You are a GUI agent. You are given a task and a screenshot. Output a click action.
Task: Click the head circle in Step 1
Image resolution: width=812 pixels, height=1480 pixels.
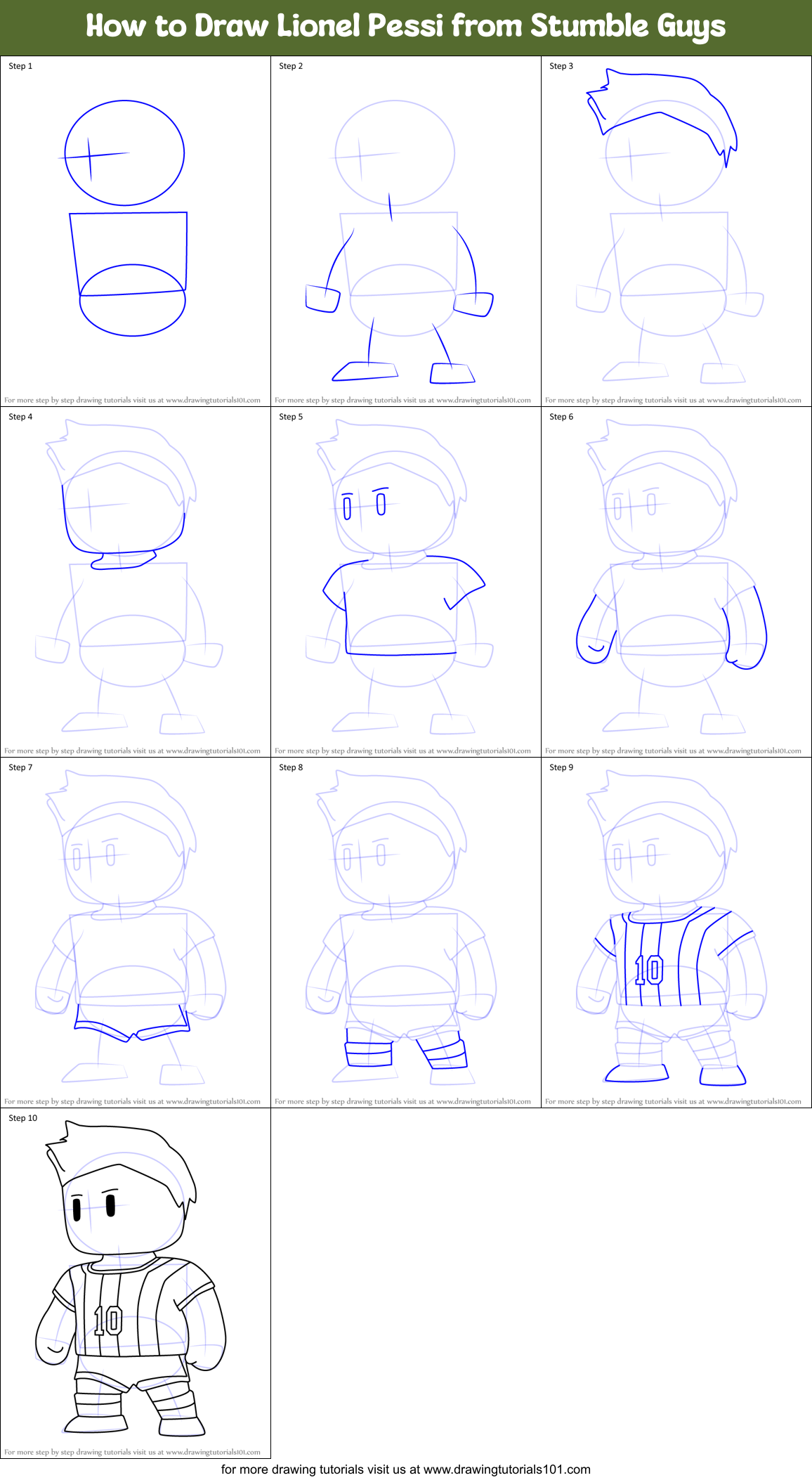pyautogui.click(x=124, y=153)
